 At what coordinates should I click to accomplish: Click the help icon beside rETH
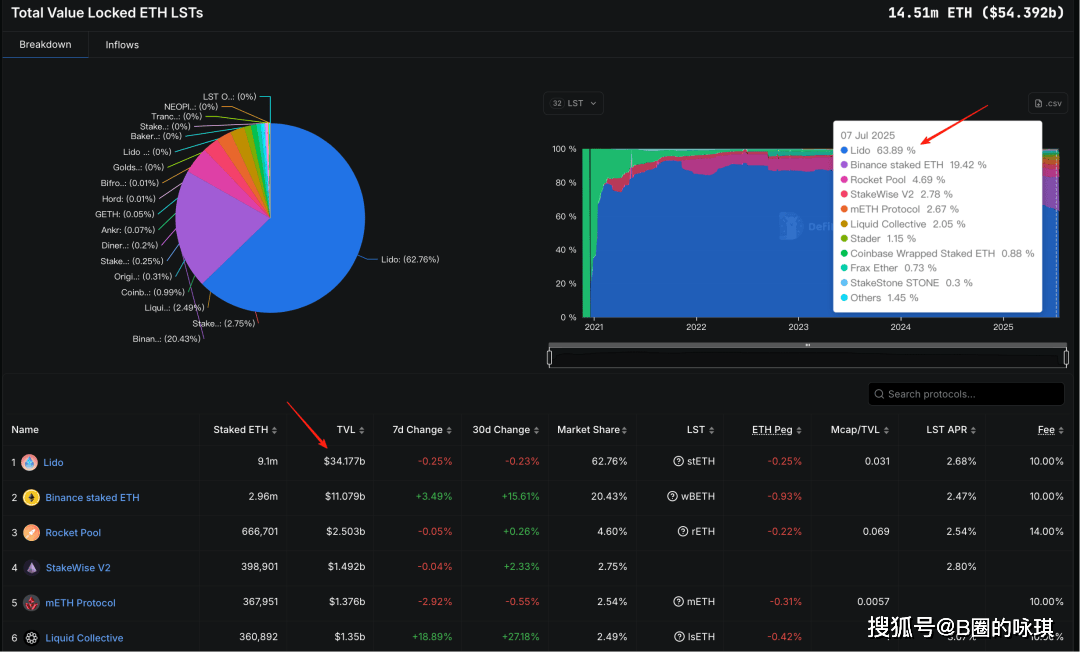[x=683, y=532]
